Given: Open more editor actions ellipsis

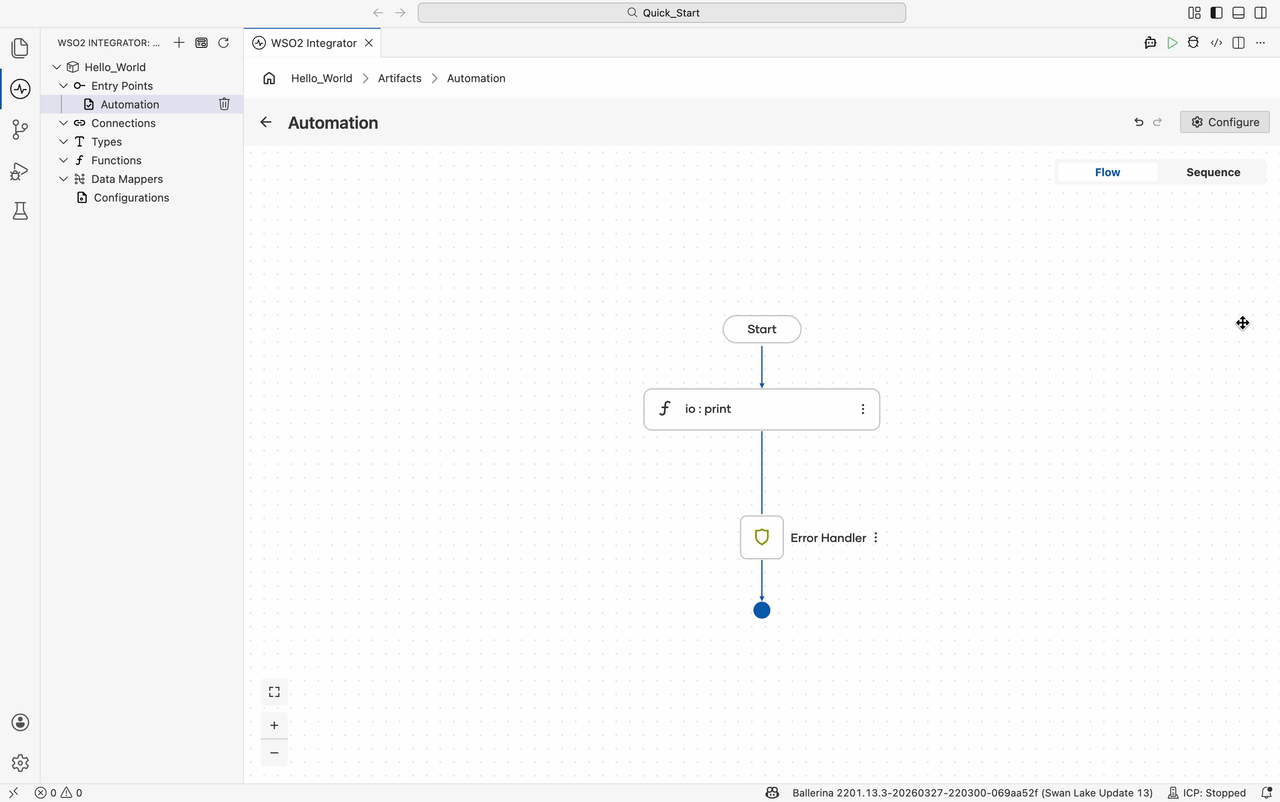Looking at the screenshot, I should [x=1260, y=43].
